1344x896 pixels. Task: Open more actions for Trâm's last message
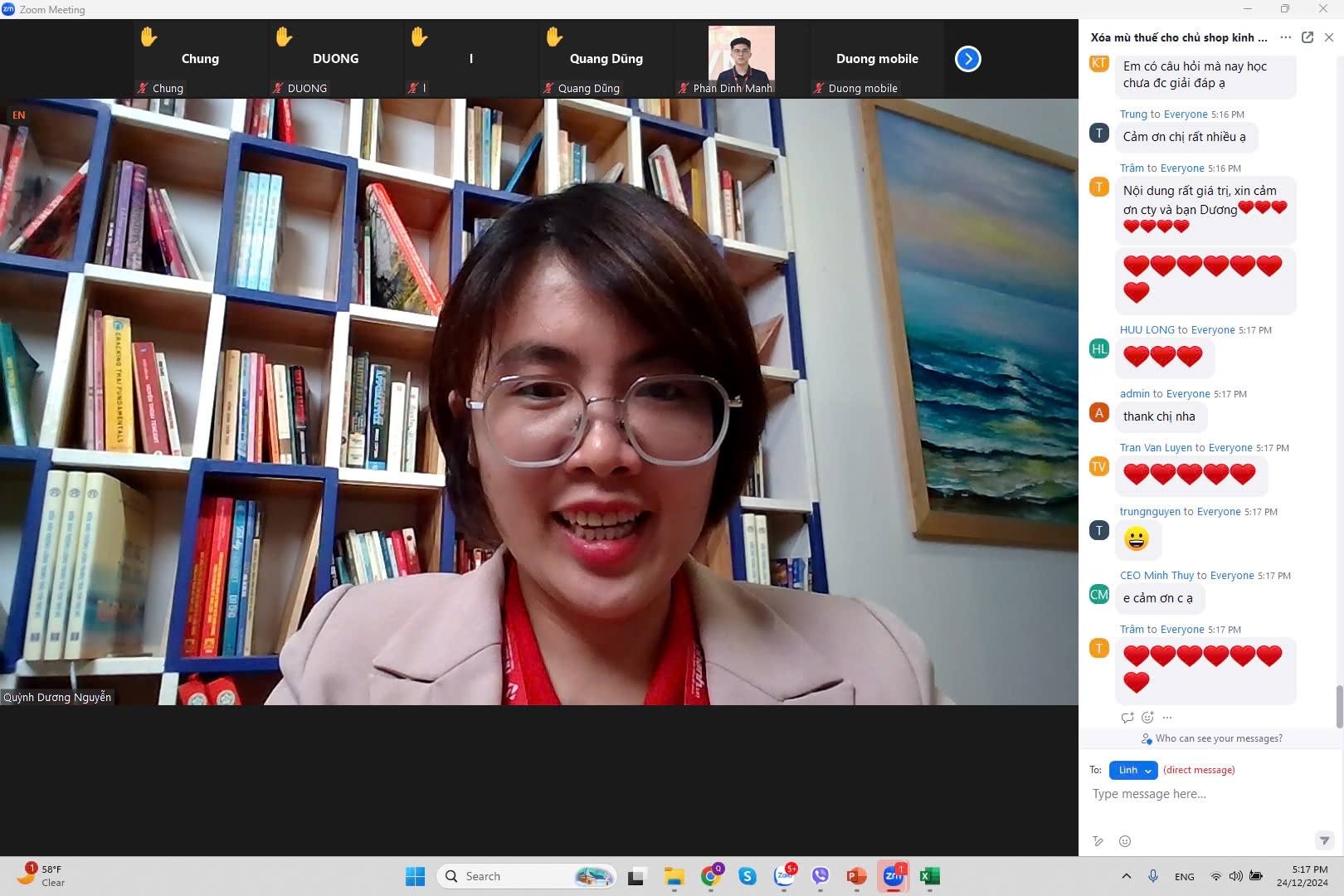click(x=1167, y=718)
